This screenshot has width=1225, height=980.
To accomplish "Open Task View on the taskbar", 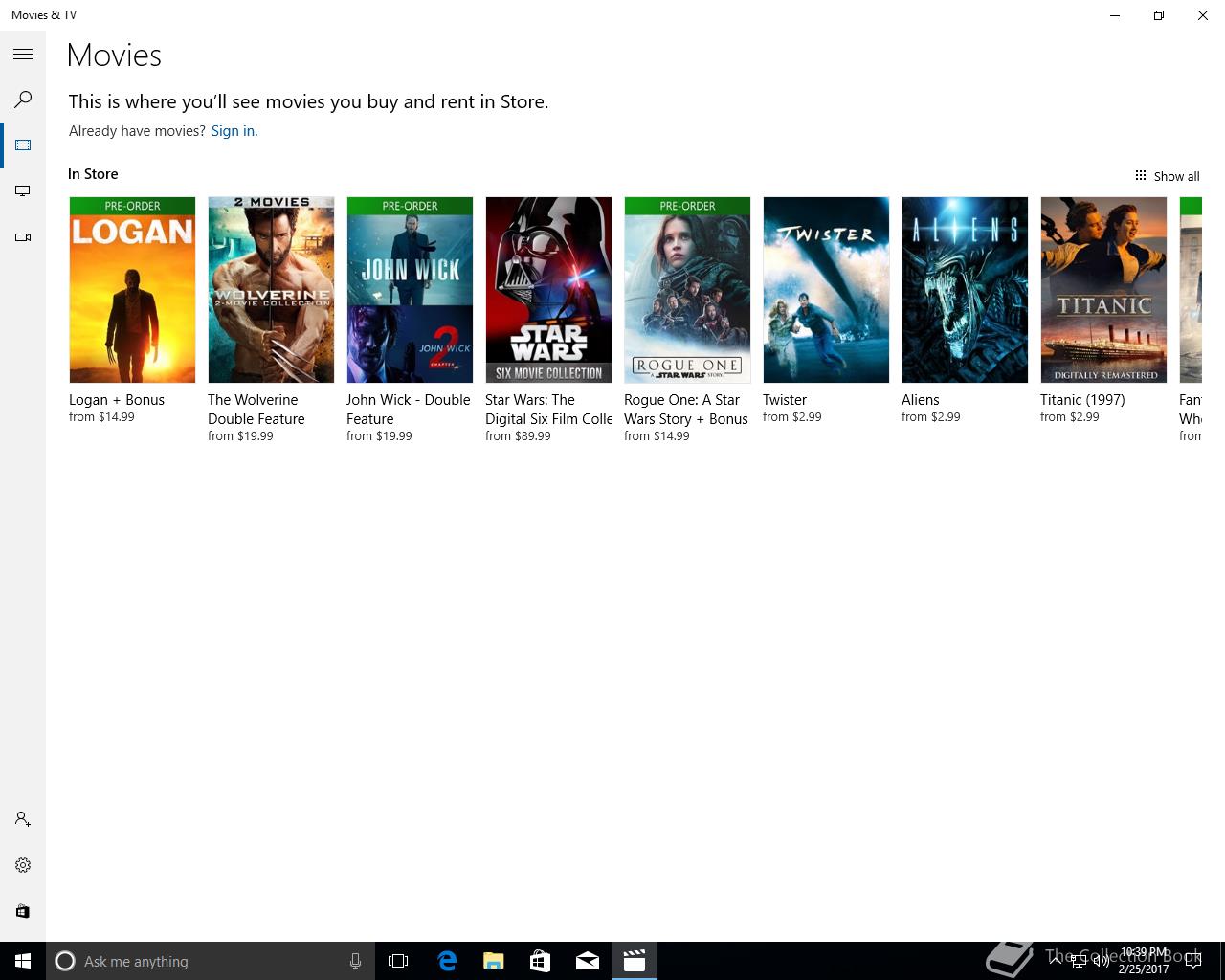I will click(398, 961).
